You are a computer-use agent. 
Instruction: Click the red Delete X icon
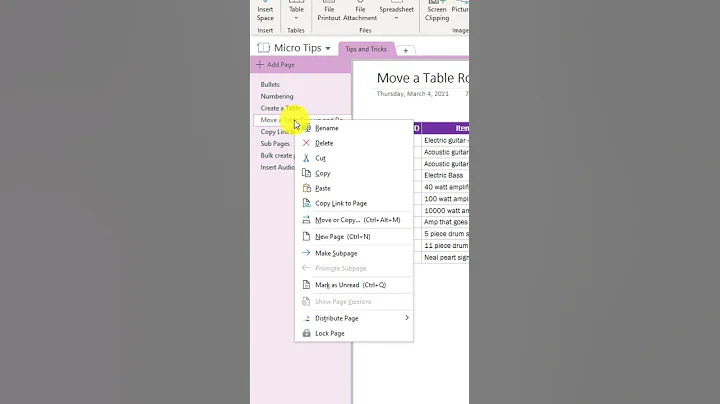[x=306, y=143]
